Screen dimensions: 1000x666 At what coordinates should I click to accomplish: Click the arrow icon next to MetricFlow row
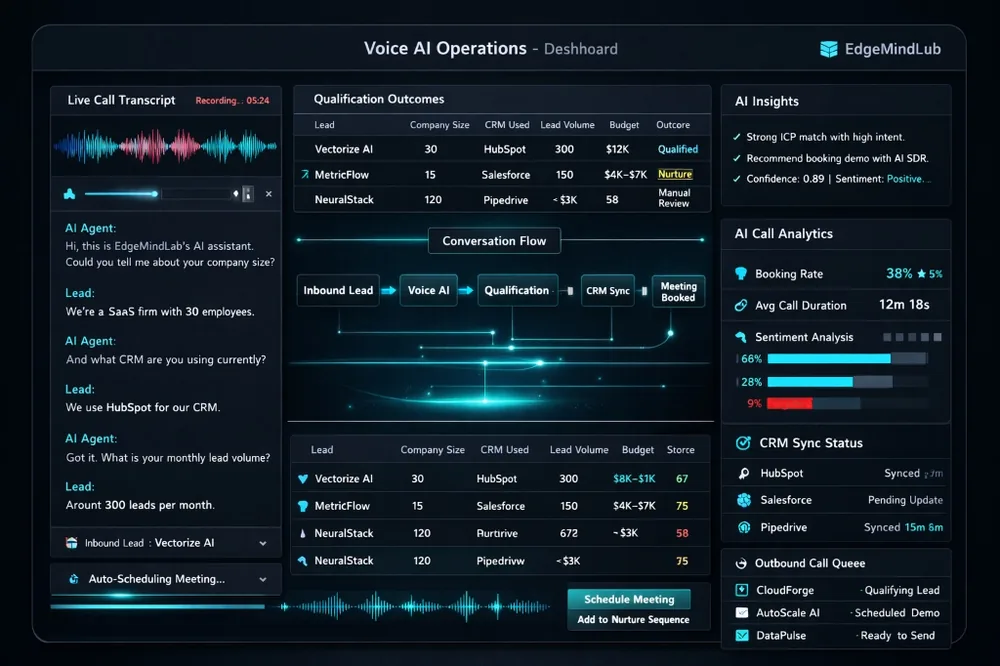pyautogui.click(x=305, y=174)
